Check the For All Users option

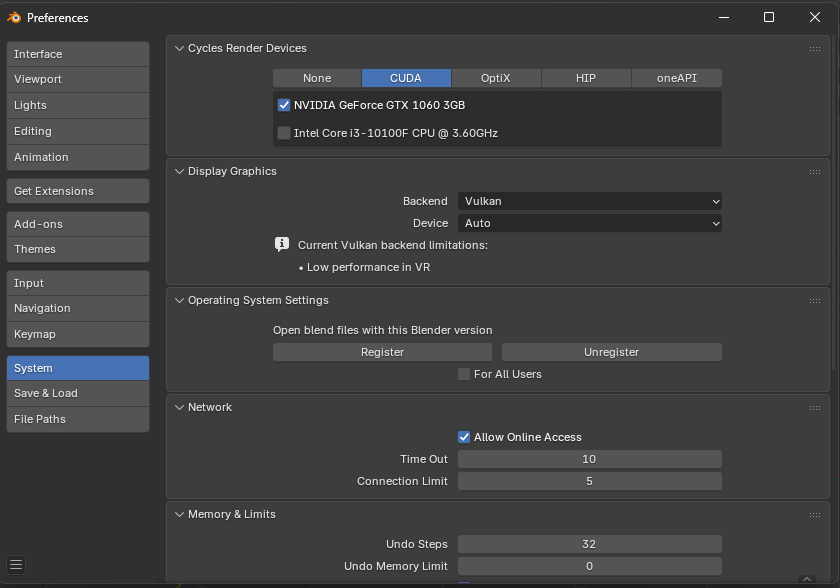click(x=464, y=374)
